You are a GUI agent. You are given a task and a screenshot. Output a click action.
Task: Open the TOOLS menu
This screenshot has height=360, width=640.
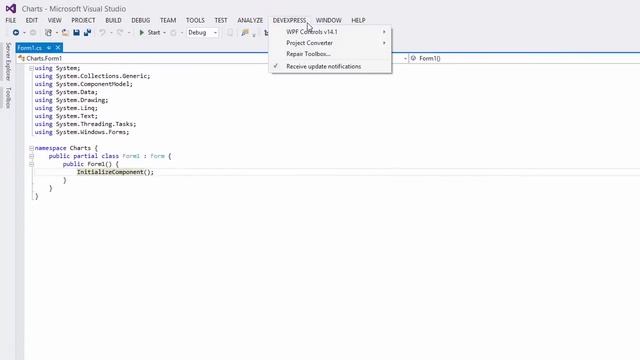coord(195,20)
